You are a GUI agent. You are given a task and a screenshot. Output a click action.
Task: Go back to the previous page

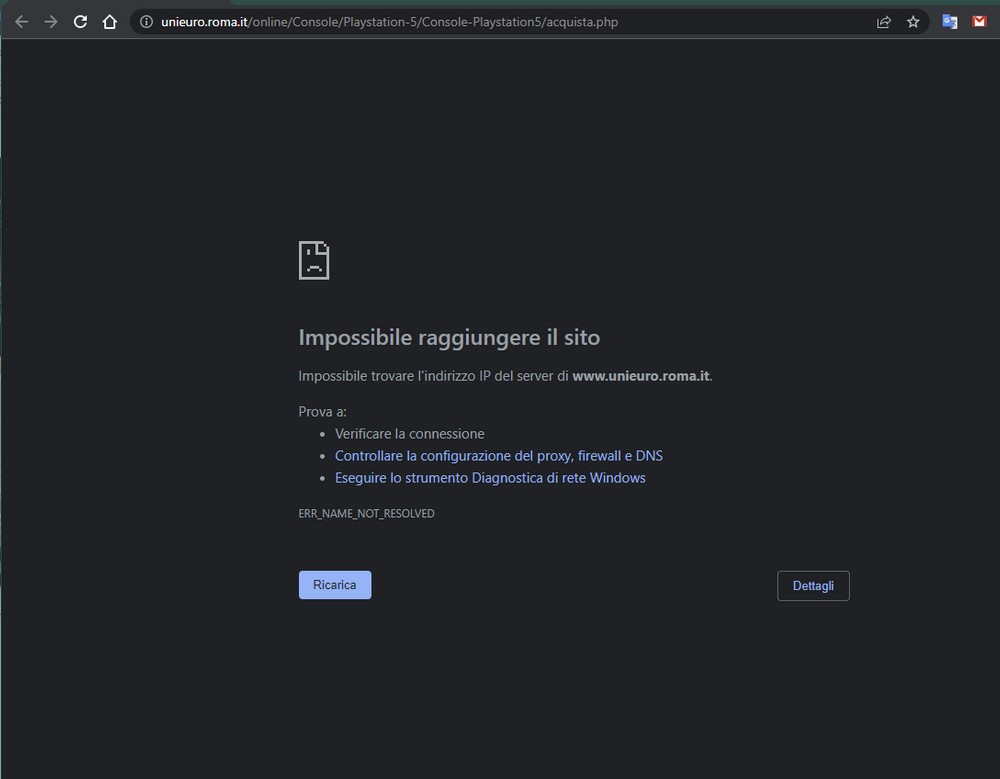coord(22,22)
